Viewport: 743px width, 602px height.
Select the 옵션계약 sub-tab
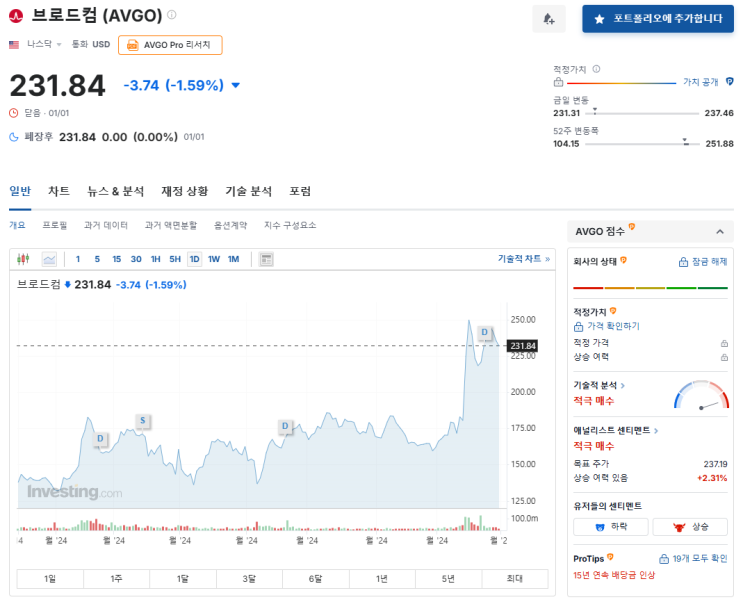coord(230,225)
